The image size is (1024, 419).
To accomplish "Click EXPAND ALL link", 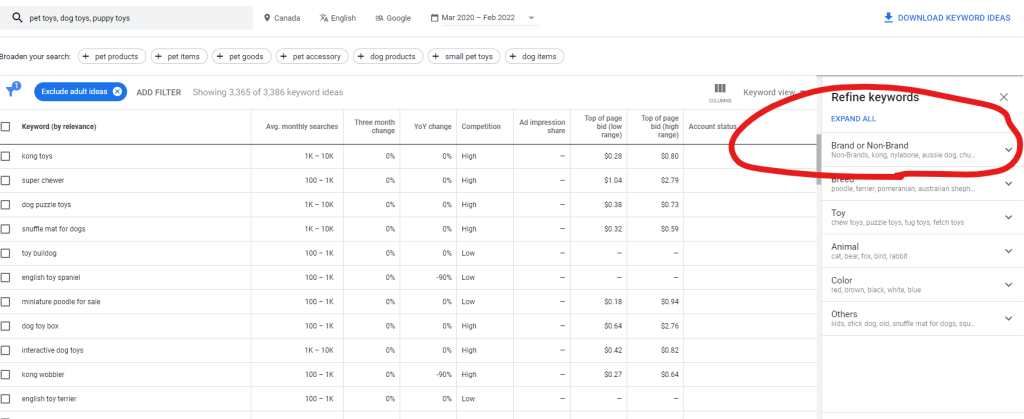I will pyautogui.click(x=853, y=119).
